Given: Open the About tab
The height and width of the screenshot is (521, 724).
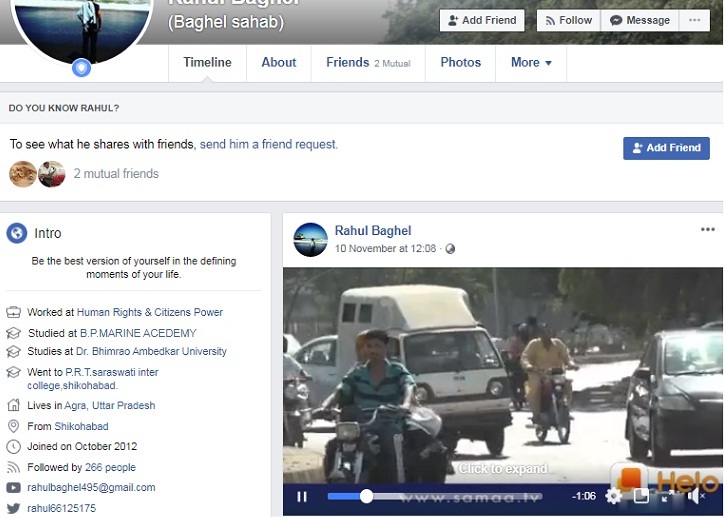Looking at the screenshot, I should coord(279,62).
